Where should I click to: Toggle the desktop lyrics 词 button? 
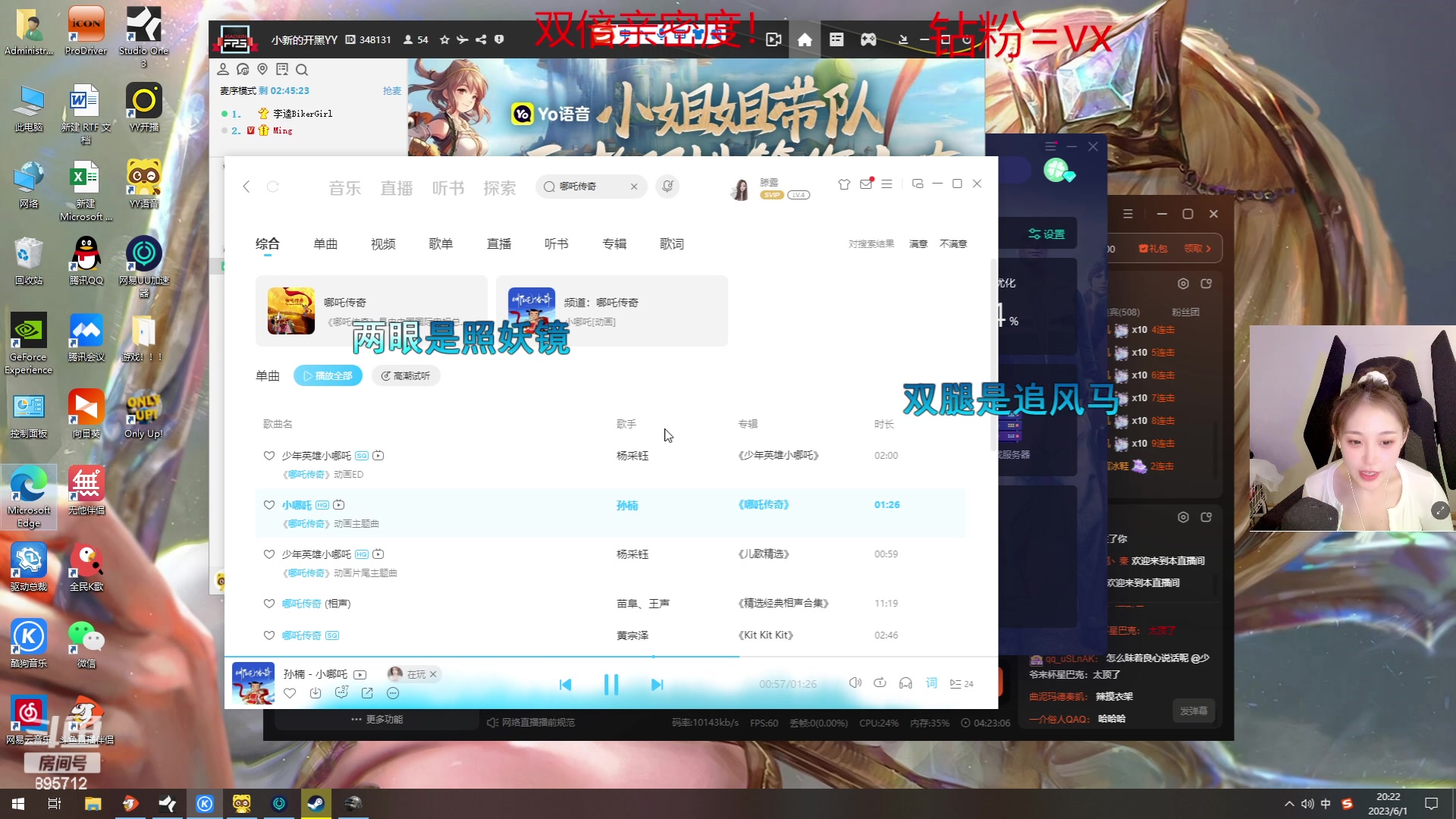(x=931, y=683)
